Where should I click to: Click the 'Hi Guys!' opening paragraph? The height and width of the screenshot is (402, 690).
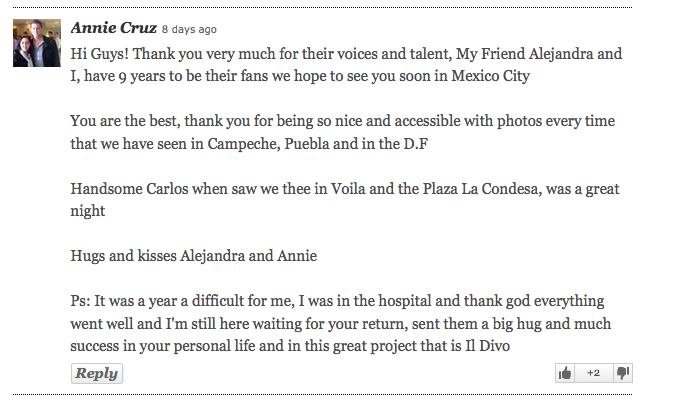346,65
